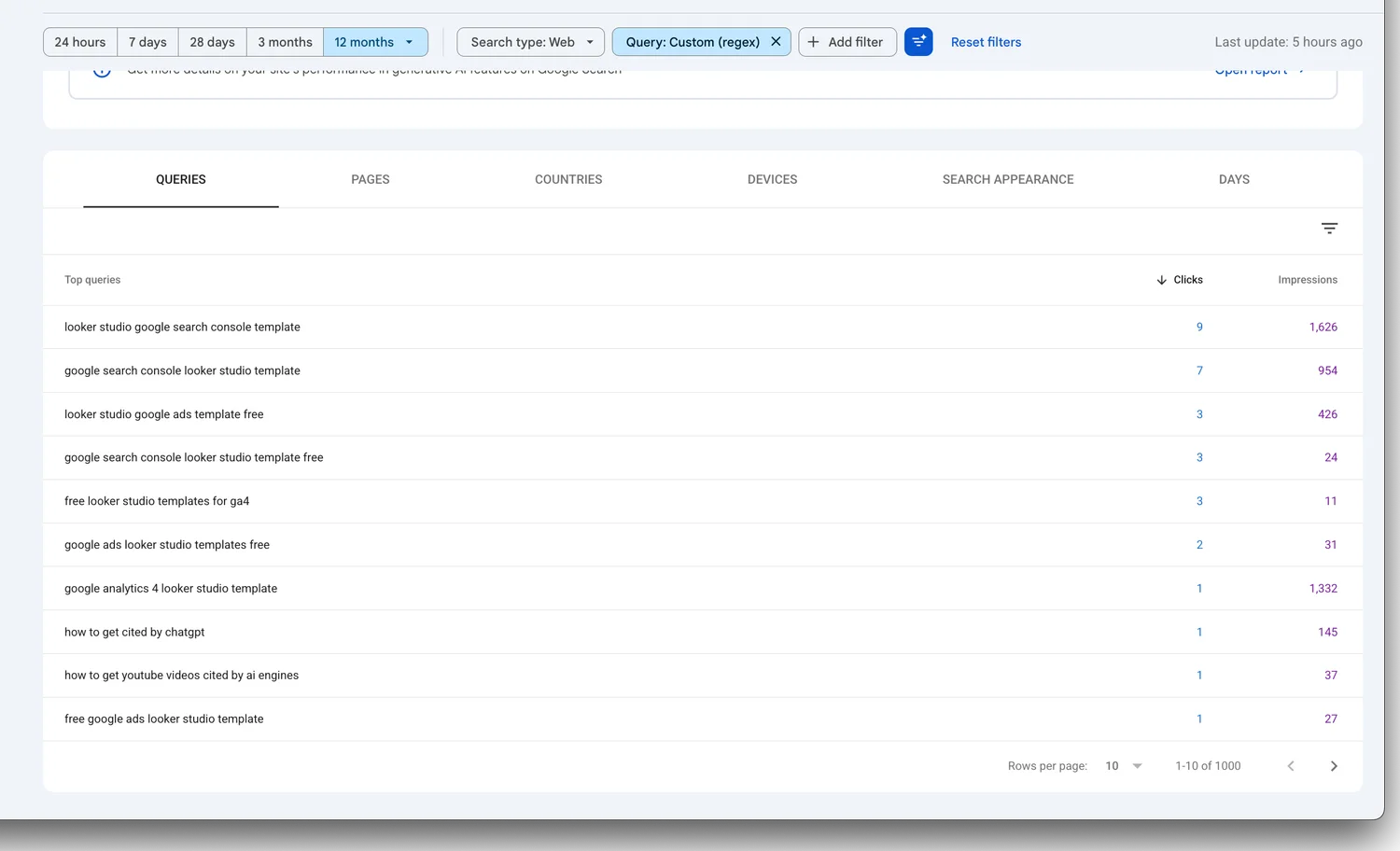Select the 7 days date range

pyautogui.click(x=147, y=42)
